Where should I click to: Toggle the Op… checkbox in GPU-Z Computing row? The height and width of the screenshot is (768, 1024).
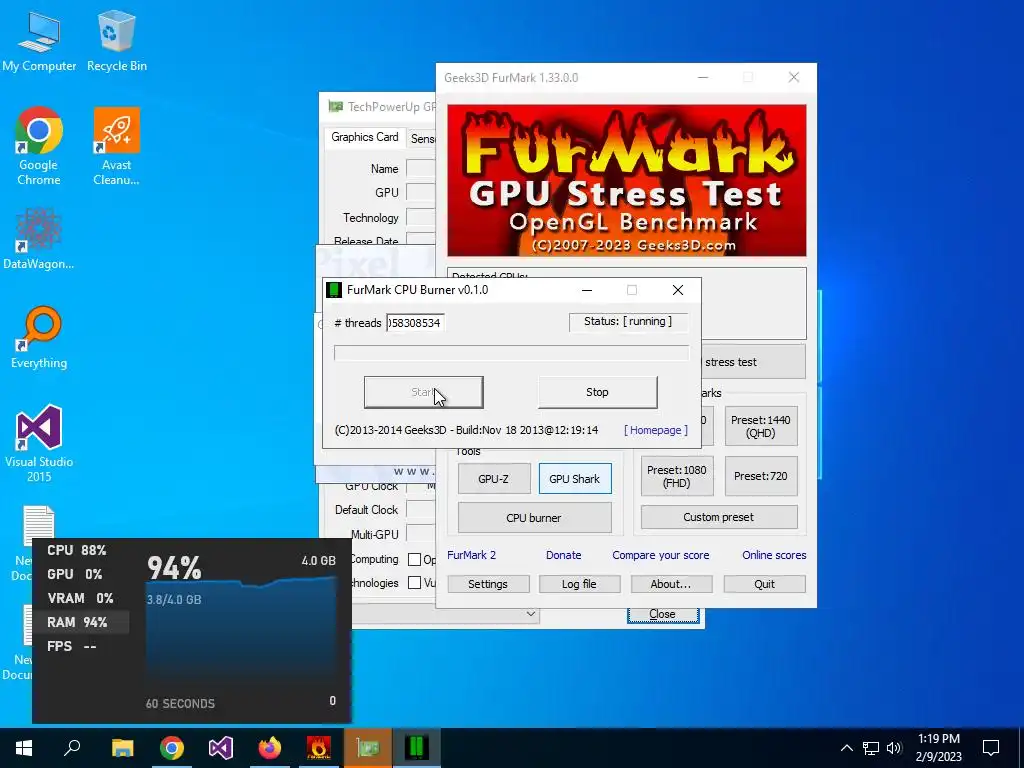point(414,560)
